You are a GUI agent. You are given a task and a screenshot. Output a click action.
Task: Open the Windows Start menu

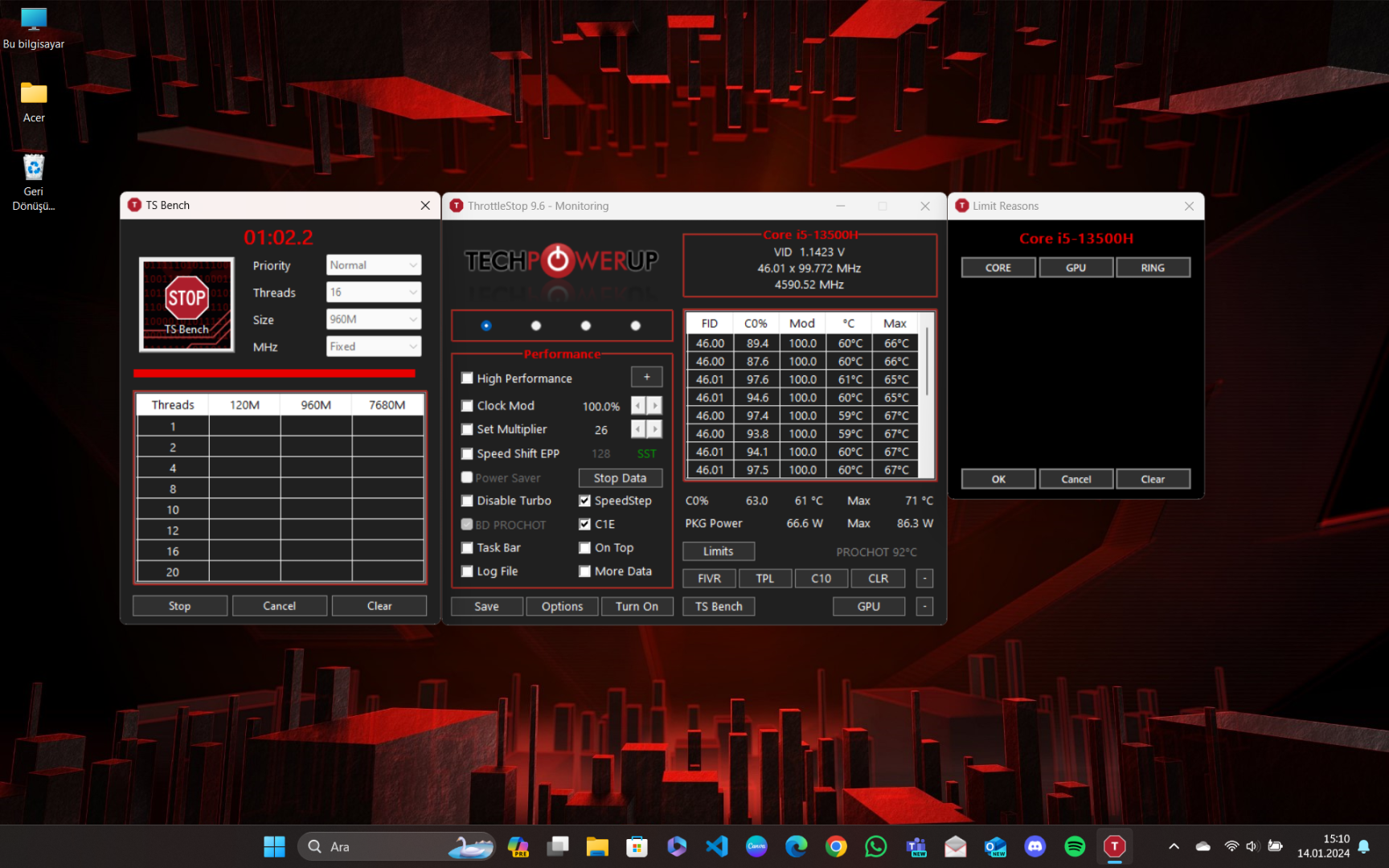click(274, 846)
